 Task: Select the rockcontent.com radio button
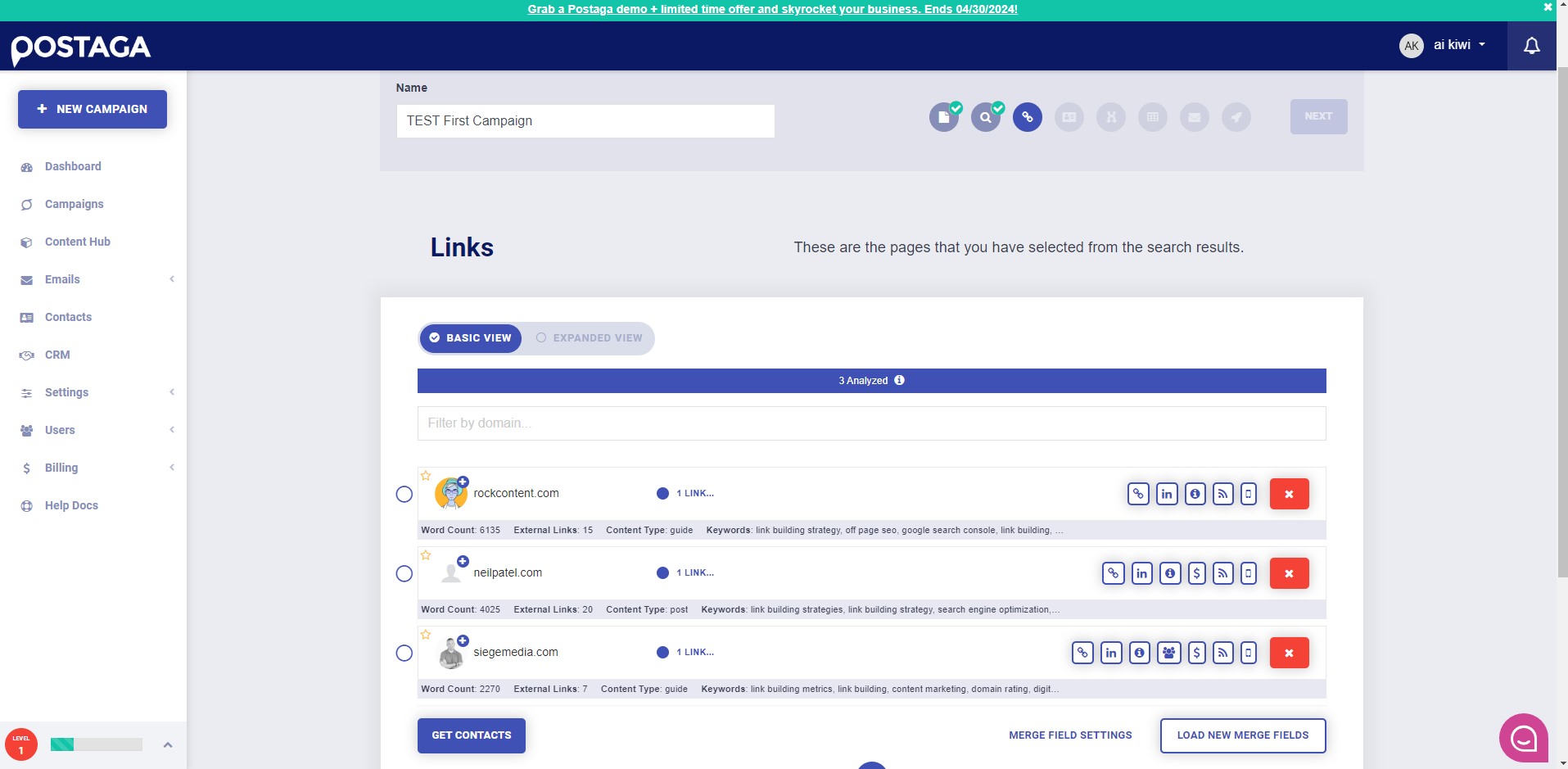[x=404, y=494]
